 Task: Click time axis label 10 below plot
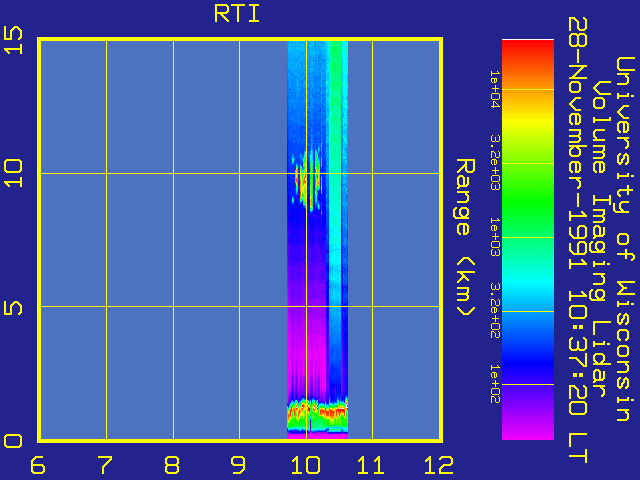click(306, 465)
